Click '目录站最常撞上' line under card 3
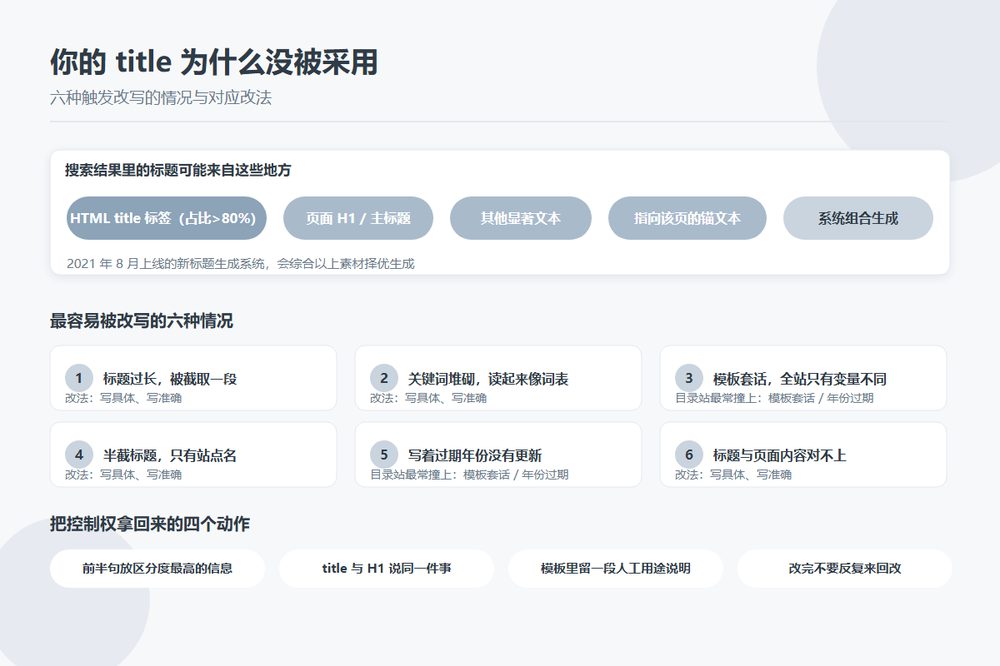Viewport: 1000px width, 666px height. [774, 398]
